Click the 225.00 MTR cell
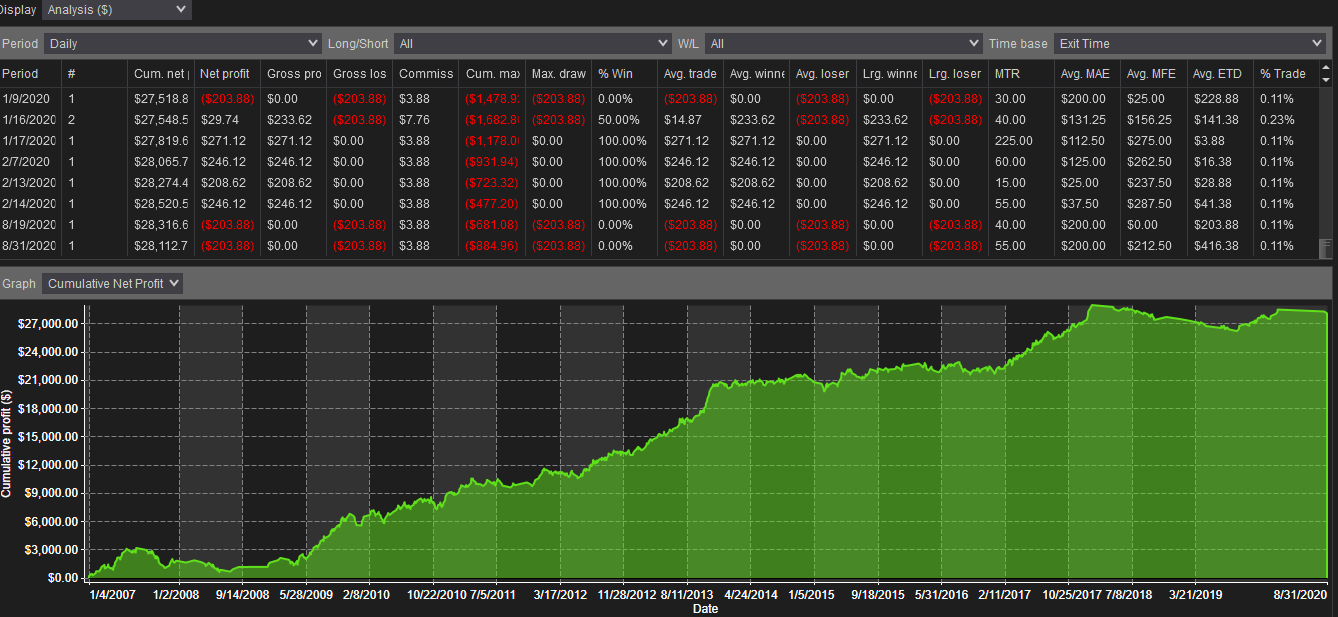The height and width of the screenshot is (617, 1338). coord(1021,141)
